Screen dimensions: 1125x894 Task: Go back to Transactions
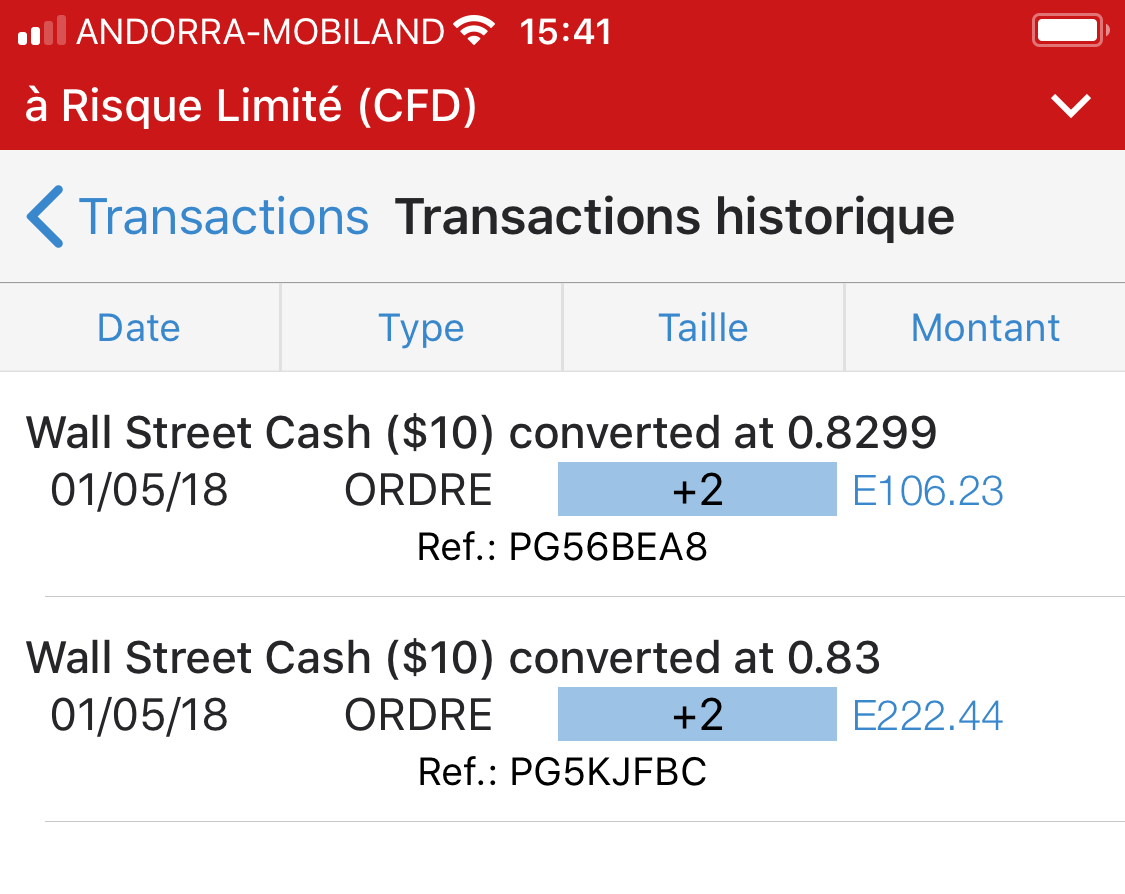click(x=223, y=216)
